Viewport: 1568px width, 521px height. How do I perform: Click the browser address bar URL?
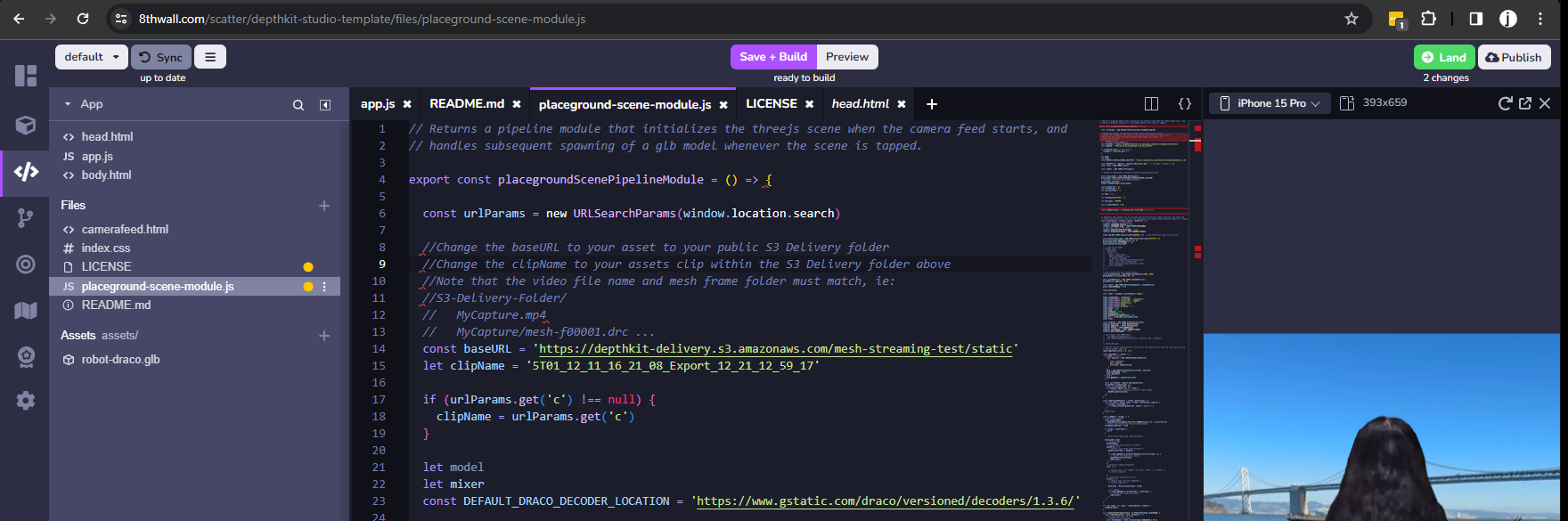pyautogui.click(x=362, y=19)
